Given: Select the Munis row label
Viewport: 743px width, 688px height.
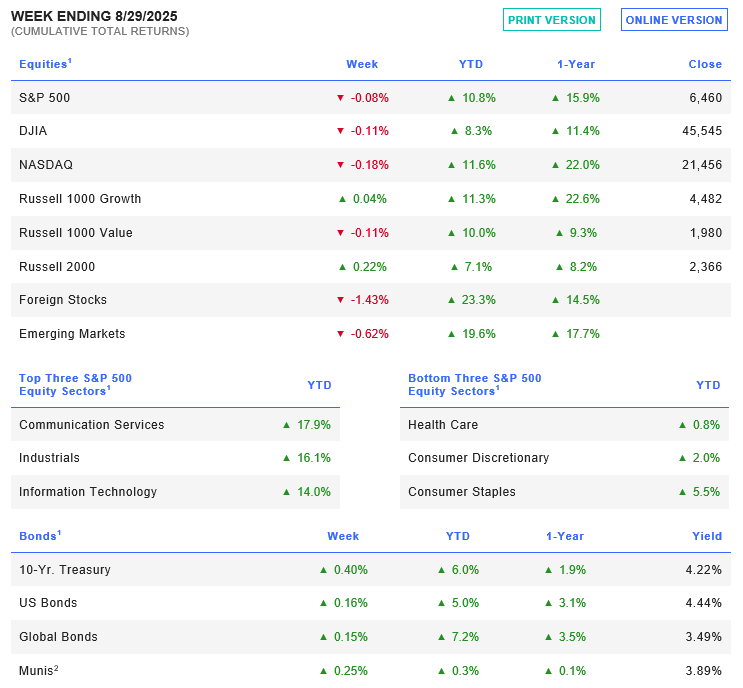Looking at the screenshot, I should [x=39, y=671].
